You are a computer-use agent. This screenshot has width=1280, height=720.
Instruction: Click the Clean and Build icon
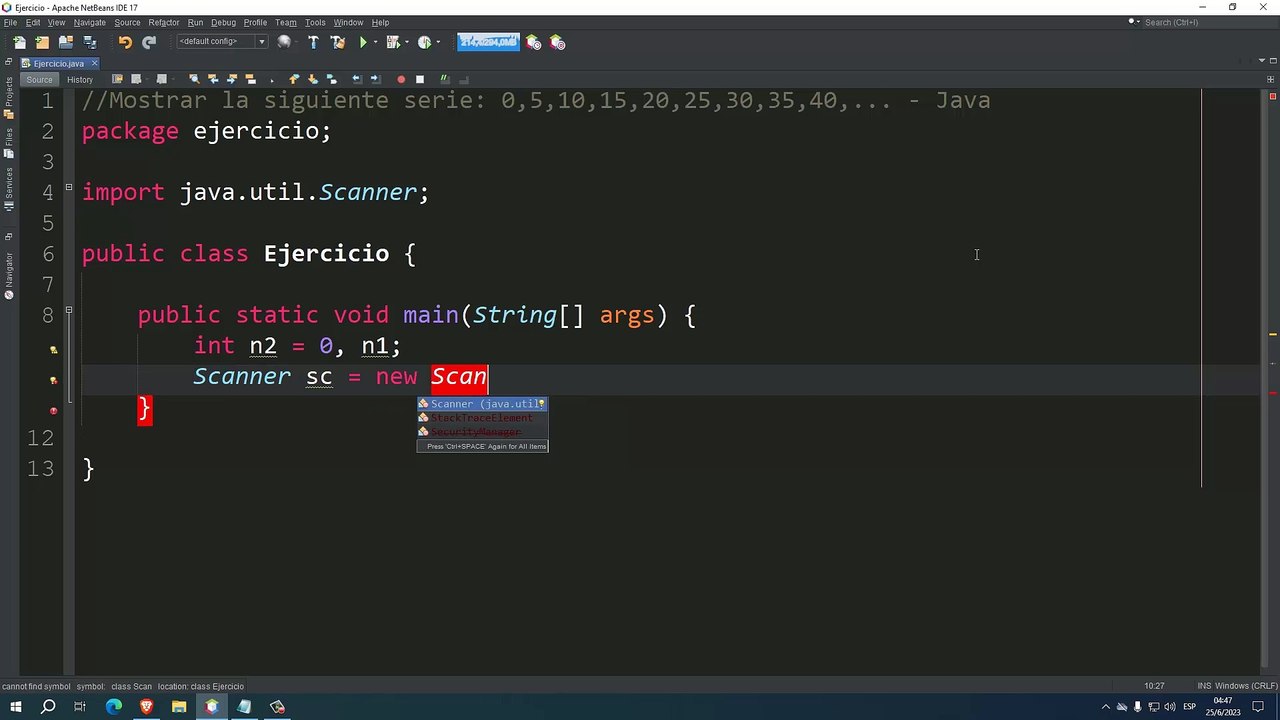click(x=337, y=42)
